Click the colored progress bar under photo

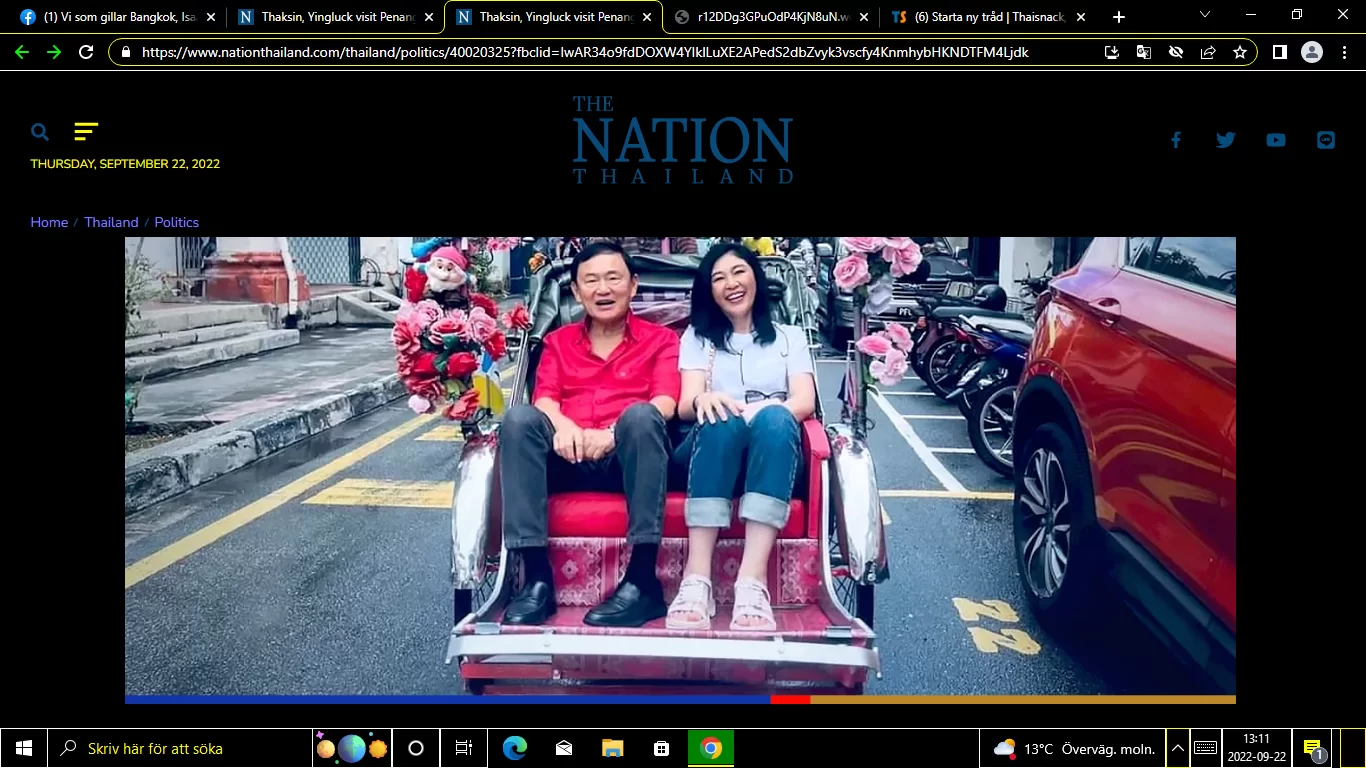coord(680,700)
